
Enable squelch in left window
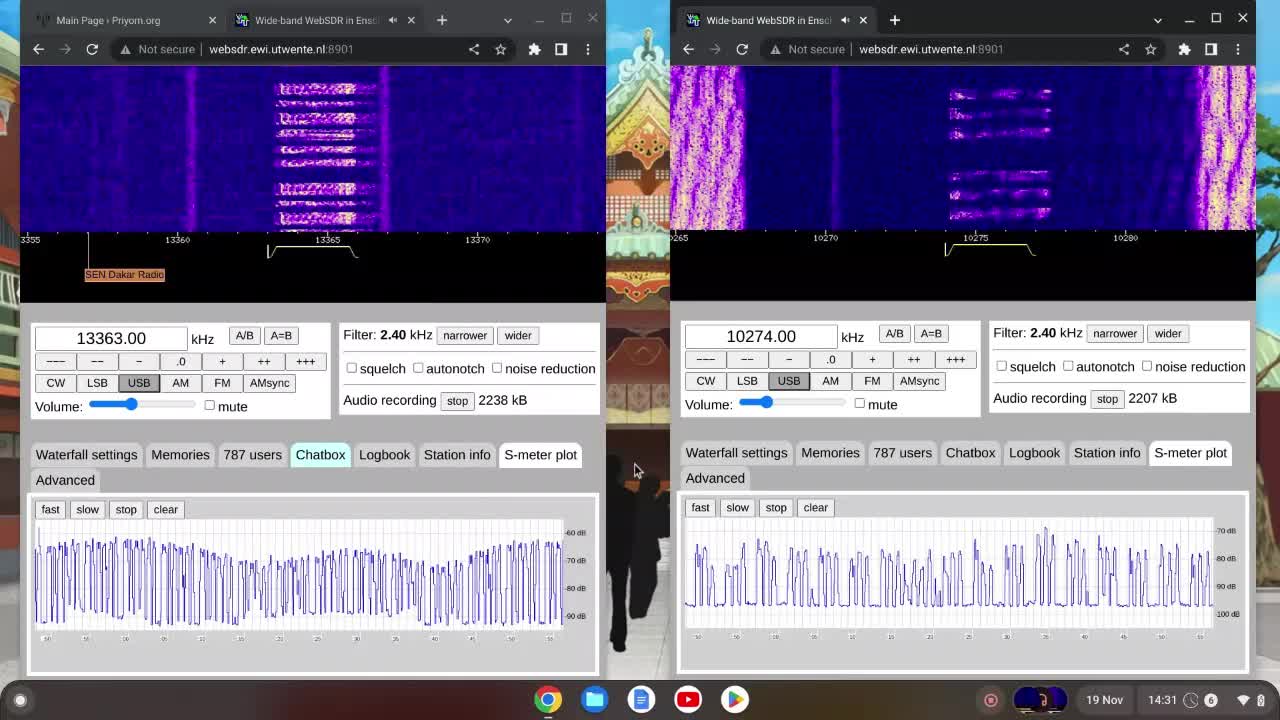click(352, 368)
